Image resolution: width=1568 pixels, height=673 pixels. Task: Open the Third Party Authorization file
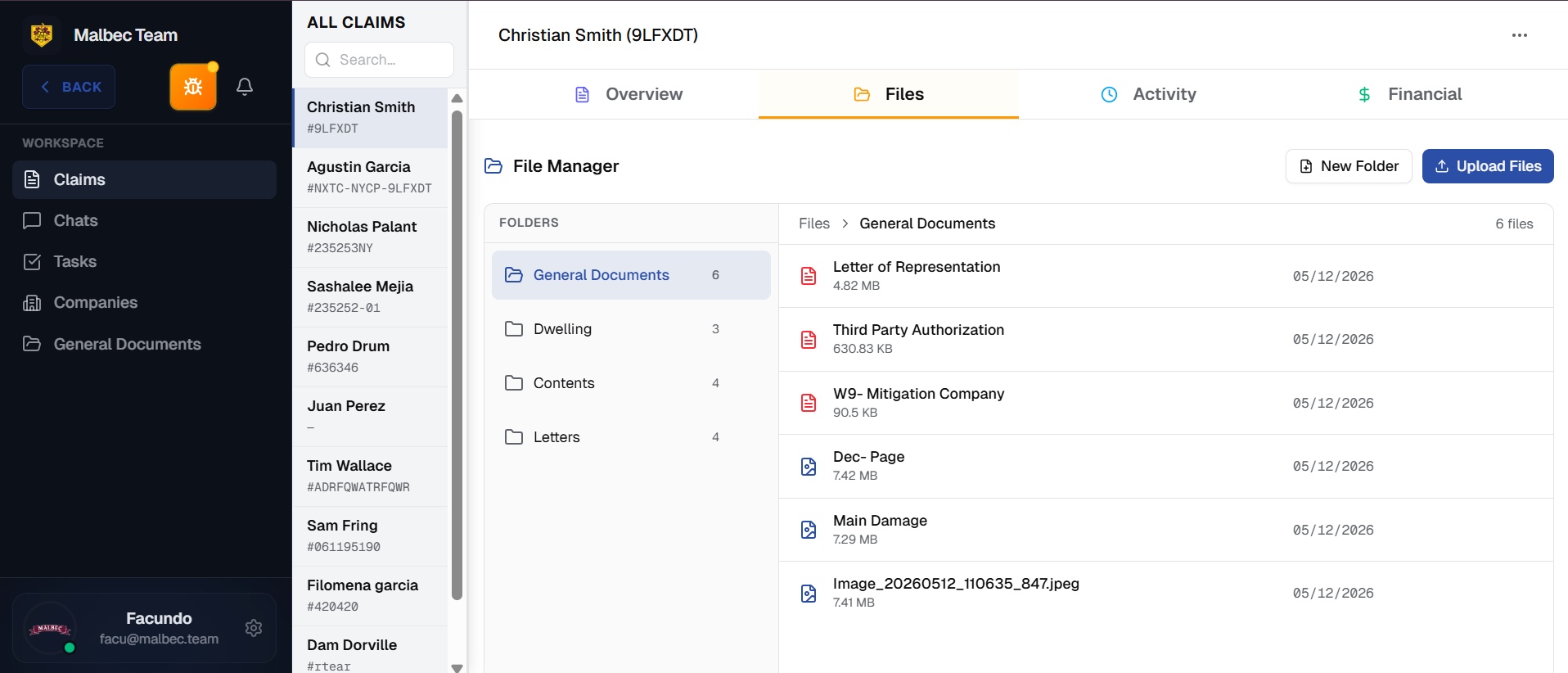click(x=1166, y=340)
